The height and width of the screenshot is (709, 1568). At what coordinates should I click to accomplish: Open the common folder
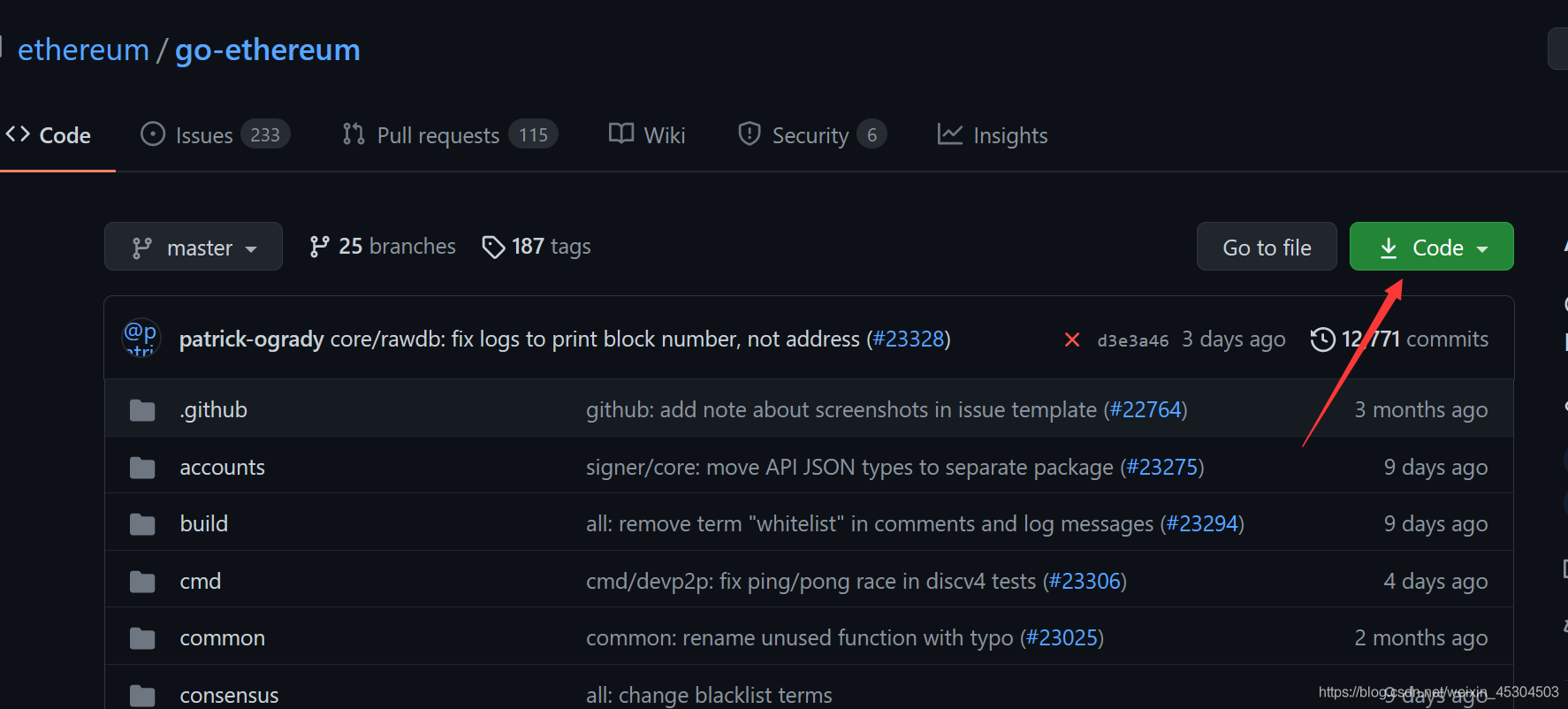222,638
